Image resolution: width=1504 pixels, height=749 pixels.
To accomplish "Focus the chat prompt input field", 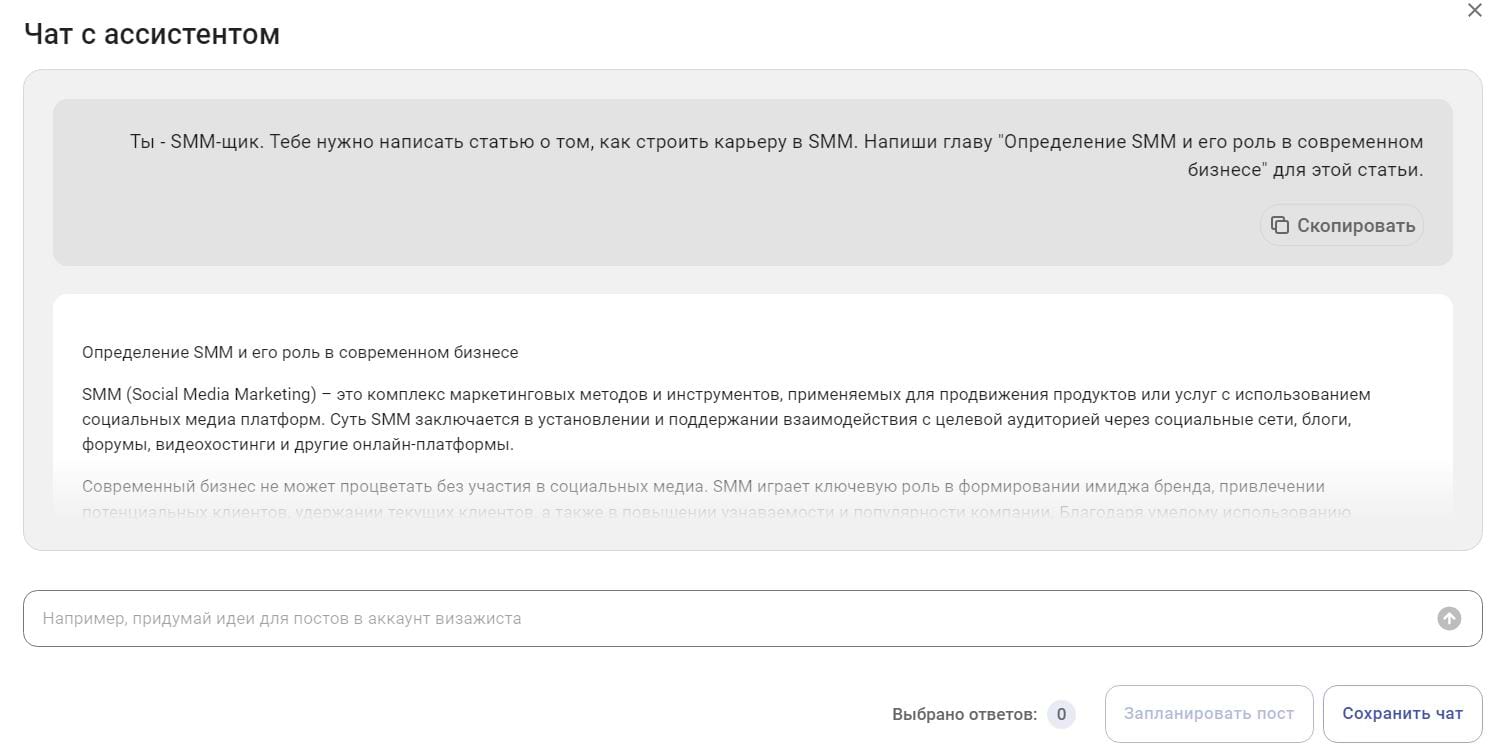I will (752, 618).
